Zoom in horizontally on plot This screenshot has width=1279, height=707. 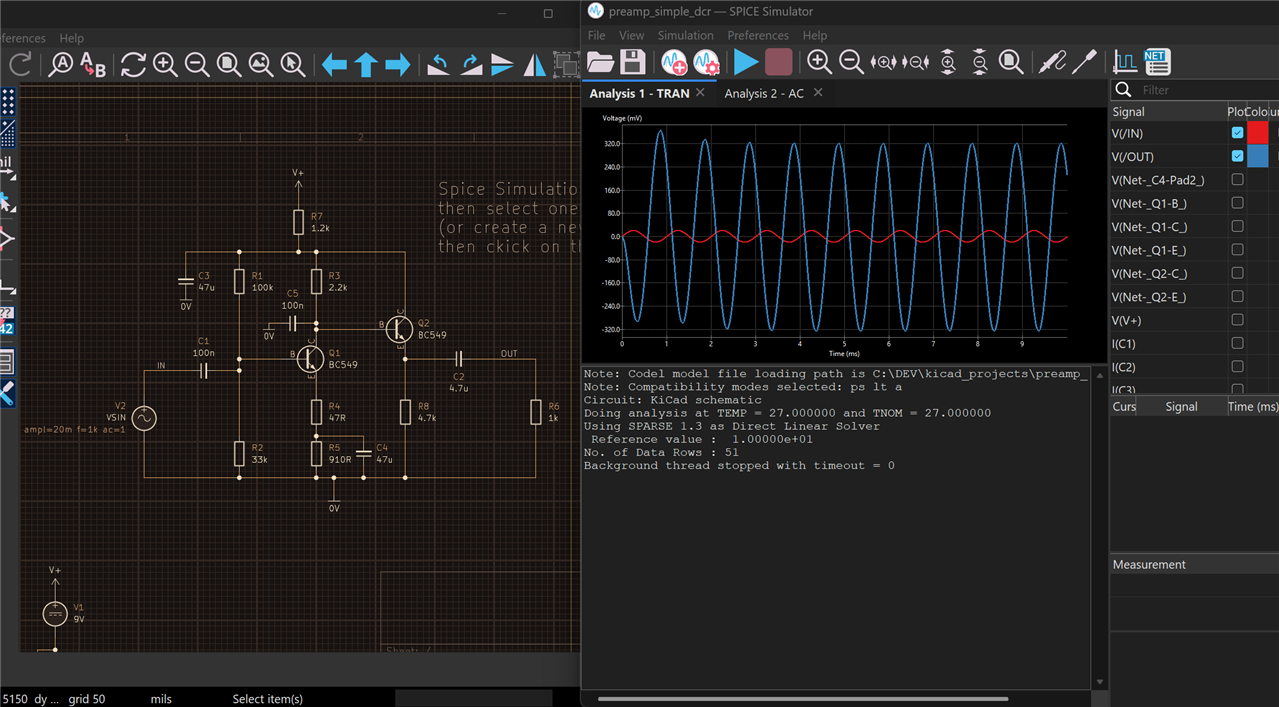coord(883,62)
